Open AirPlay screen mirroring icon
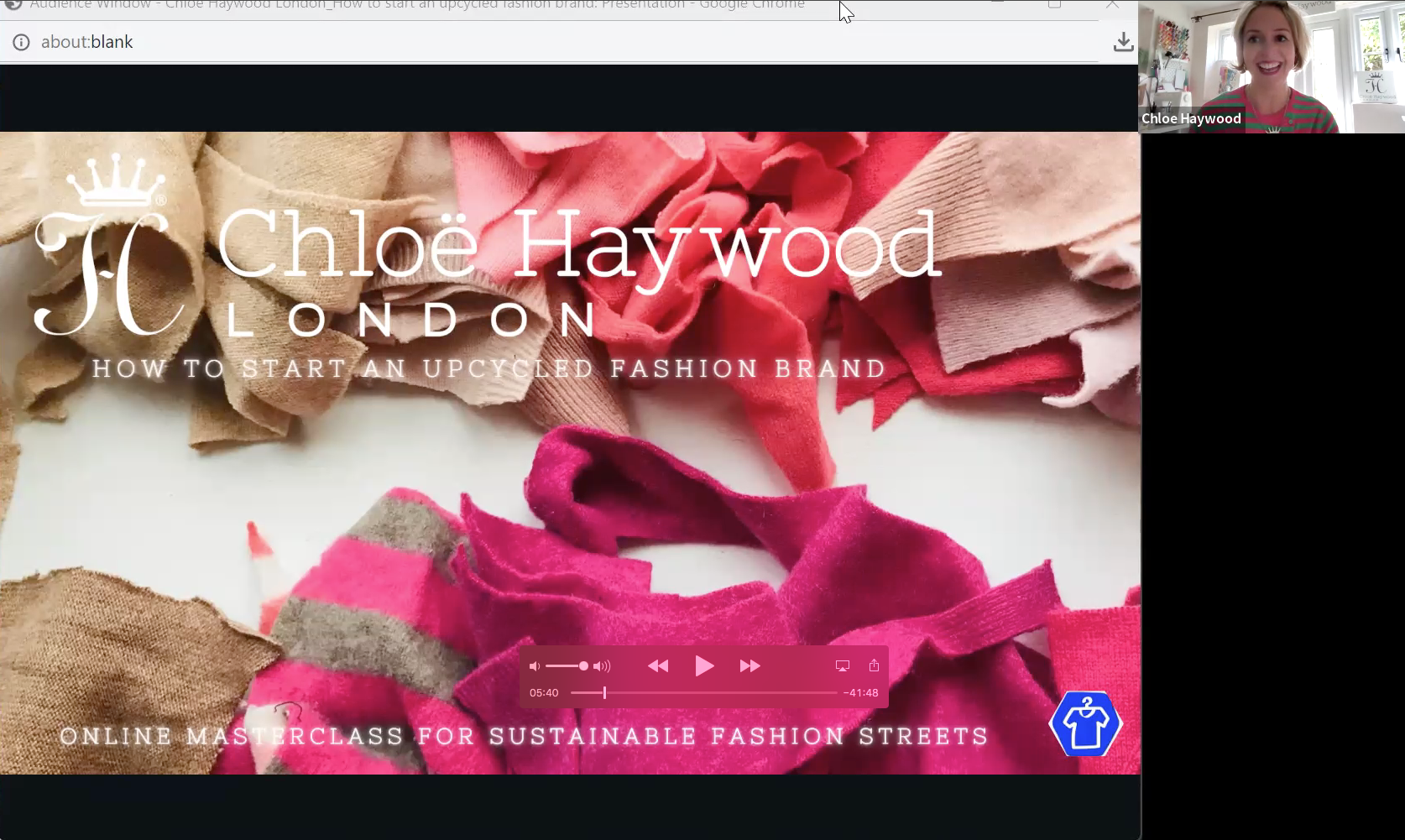 click(x=843, y=666)
